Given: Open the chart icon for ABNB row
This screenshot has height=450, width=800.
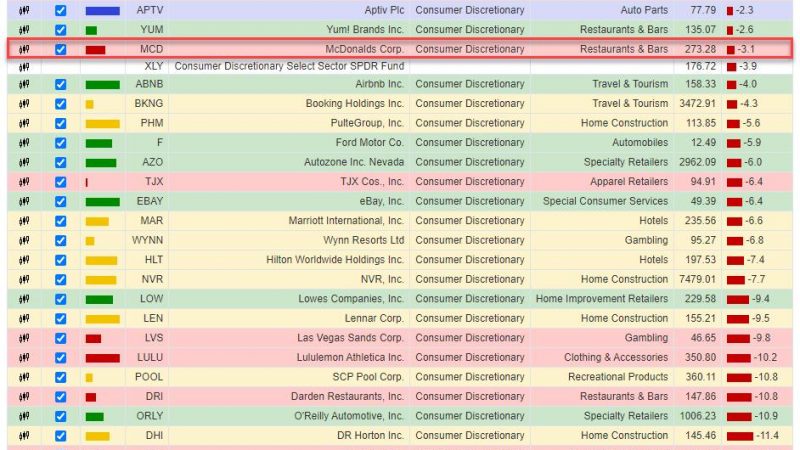Looking at the screenshot, I should 24,84.
